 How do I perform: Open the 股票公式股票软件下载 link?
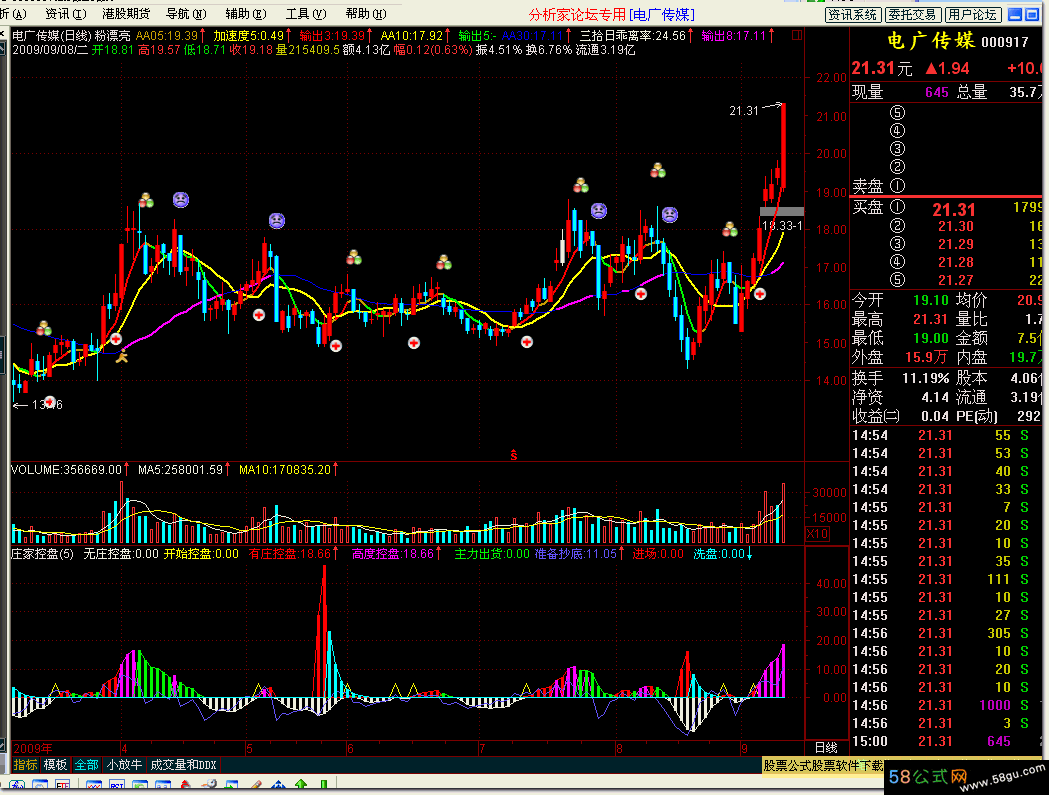point(824,765)
